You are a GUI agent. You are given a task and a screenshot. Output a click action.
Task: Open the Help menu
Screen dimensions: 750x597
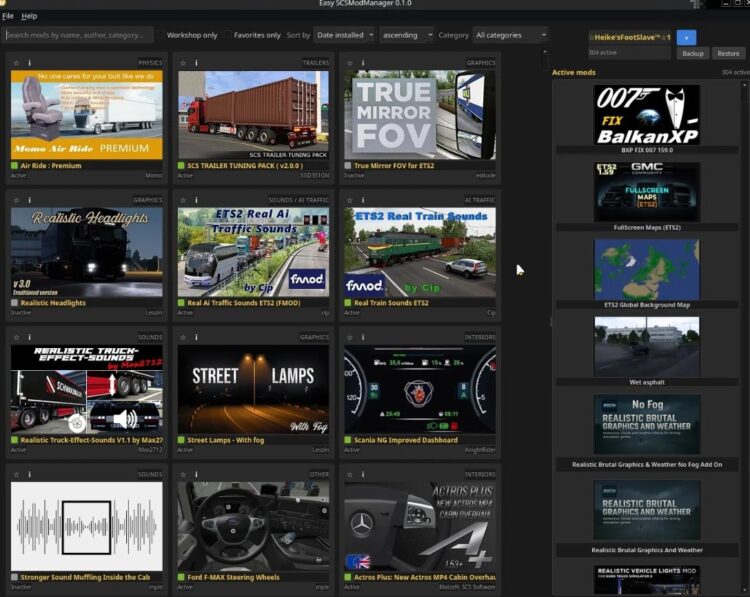point(29,16)
